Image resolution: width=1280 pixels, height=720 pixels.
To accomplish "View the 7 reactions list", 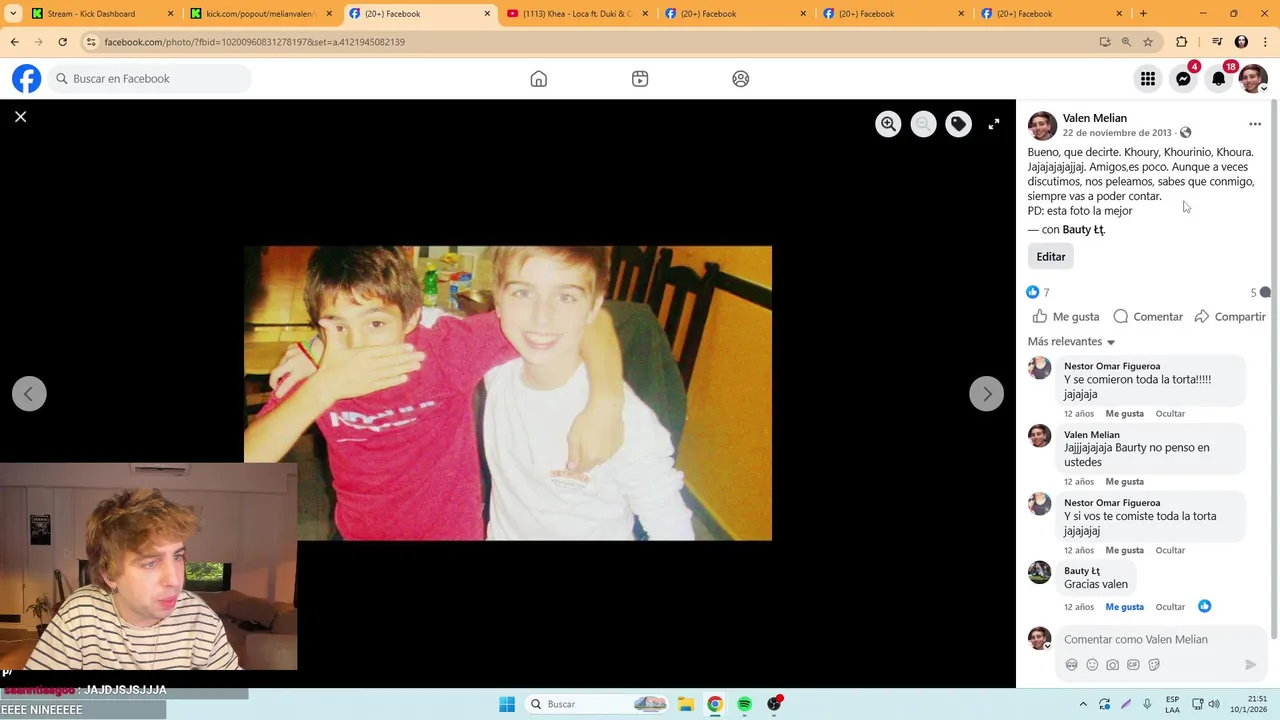I will point(1038,292).
